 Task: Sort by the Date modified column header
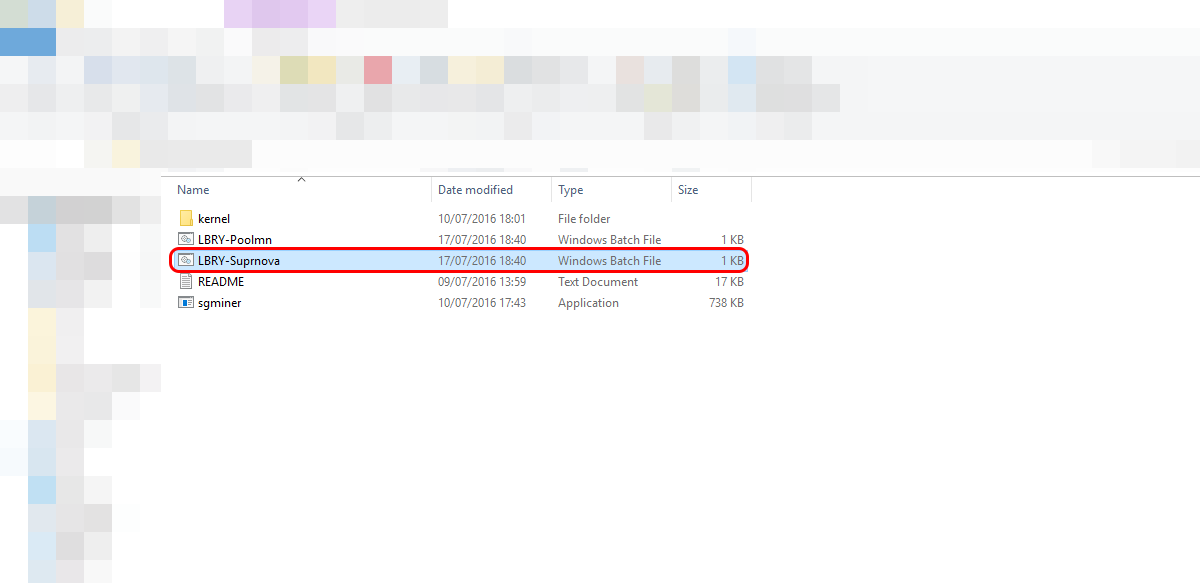point(475,190)
